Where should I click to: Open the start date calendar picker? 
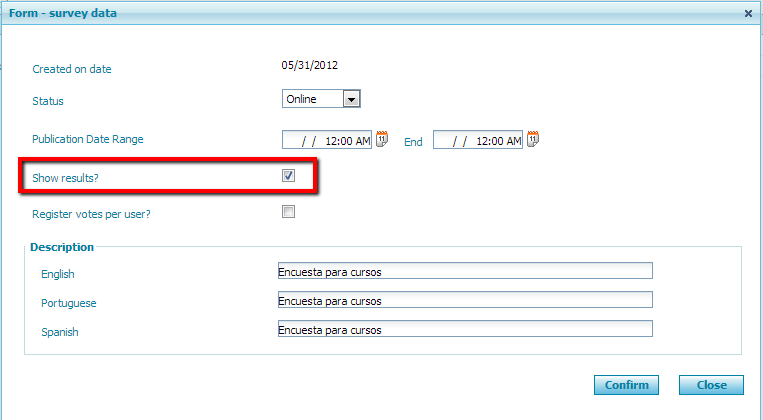[381, 139]
